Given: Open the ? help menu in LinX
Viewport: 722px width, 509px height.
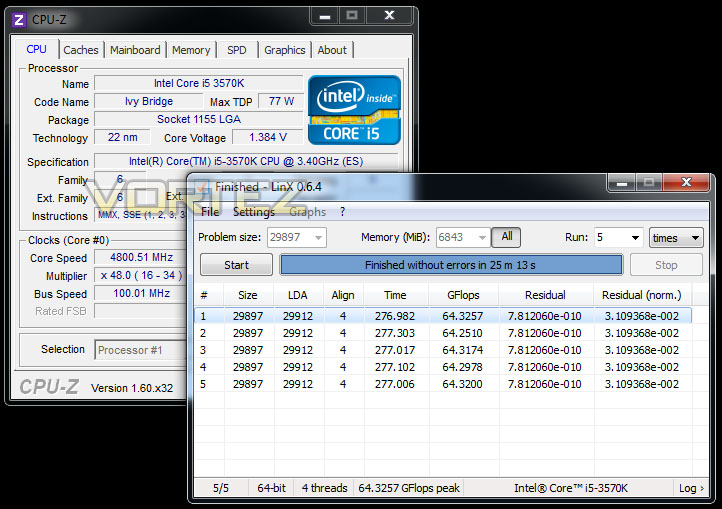Looking at the screenshot, I should pyautogui.click(x=342, y=212).
